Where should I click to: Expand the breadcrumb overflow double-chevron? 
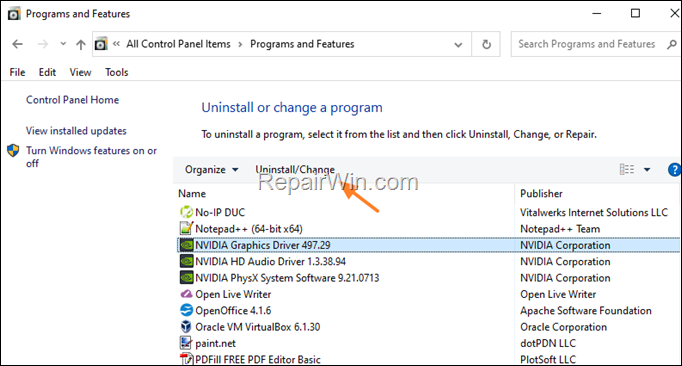pyautogui.click(x=116, y=44)
